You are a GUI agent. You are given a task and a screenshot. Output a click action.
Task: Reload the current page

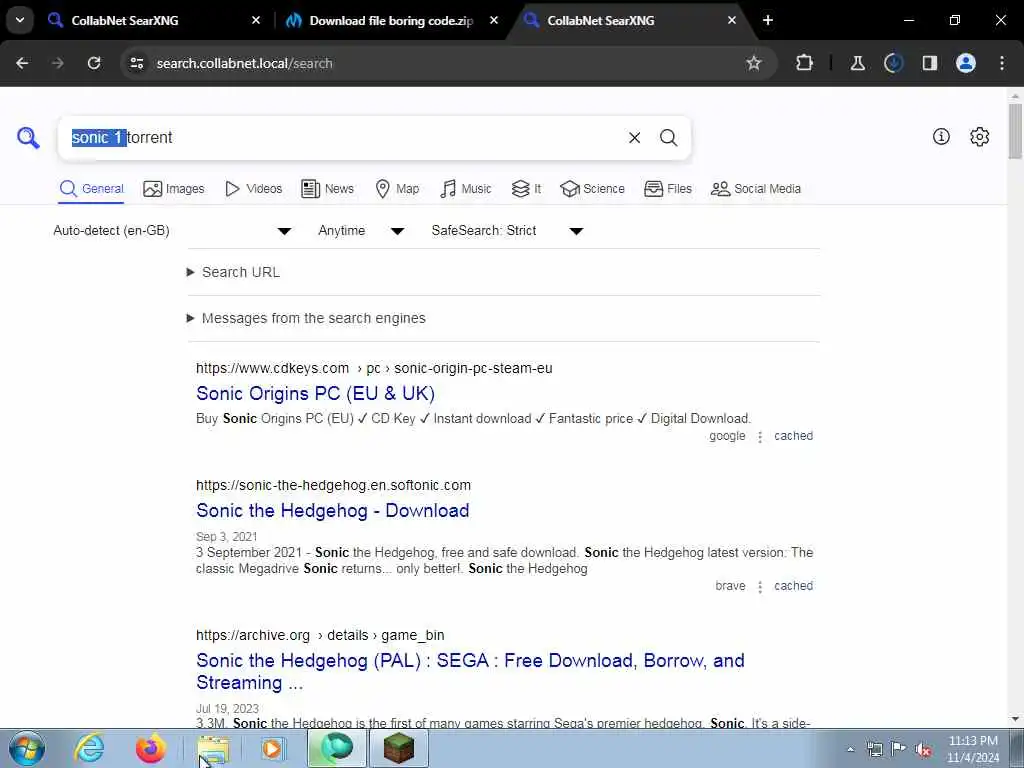pyautogui.click(x=94, y=63)
